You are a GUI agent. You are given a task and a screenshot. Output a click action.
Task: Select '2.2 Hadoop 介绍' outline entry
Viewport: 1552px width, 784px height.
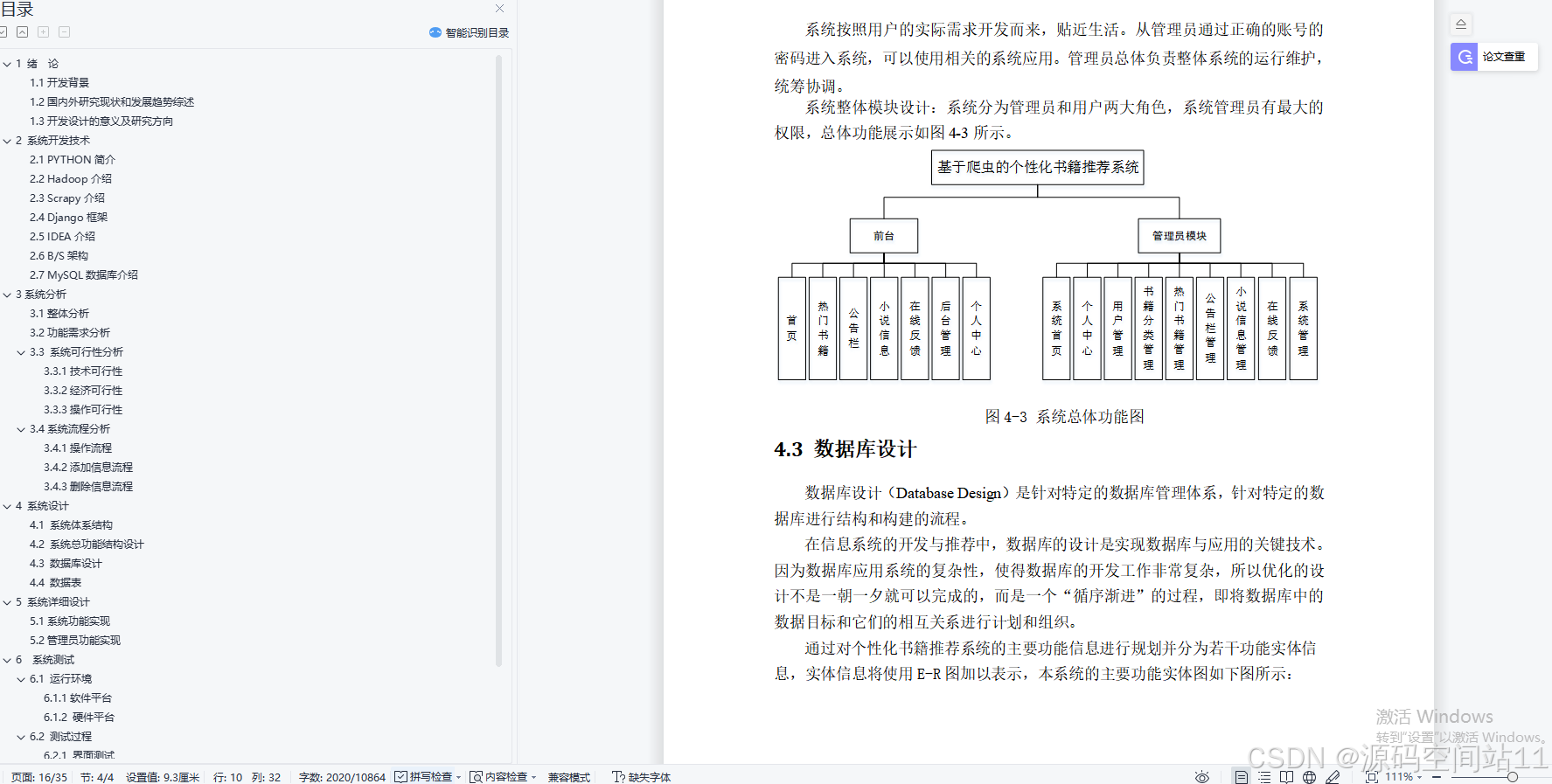pos(71,179)
